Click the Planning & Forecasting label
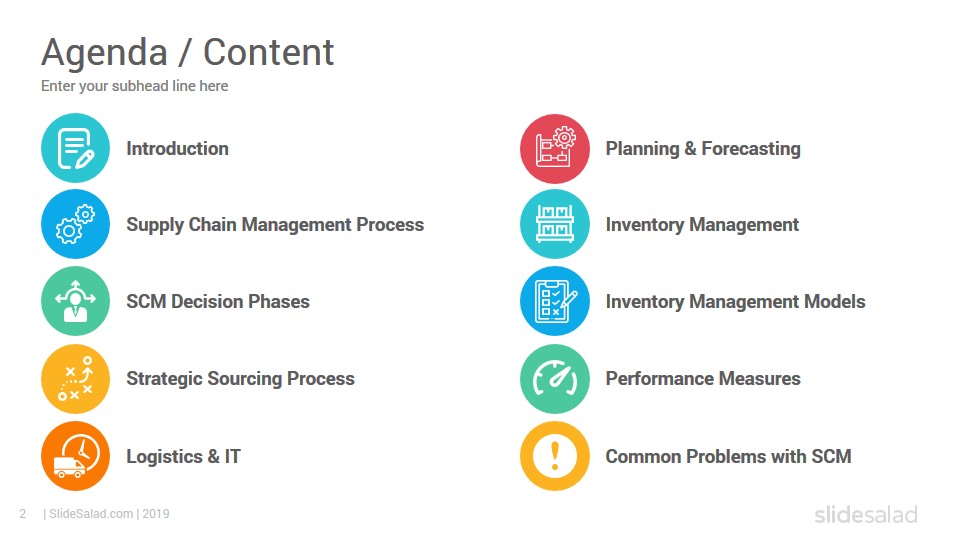The width and height of the screenshot is (960, 540). pyautogui.click(x=703, y=149)
